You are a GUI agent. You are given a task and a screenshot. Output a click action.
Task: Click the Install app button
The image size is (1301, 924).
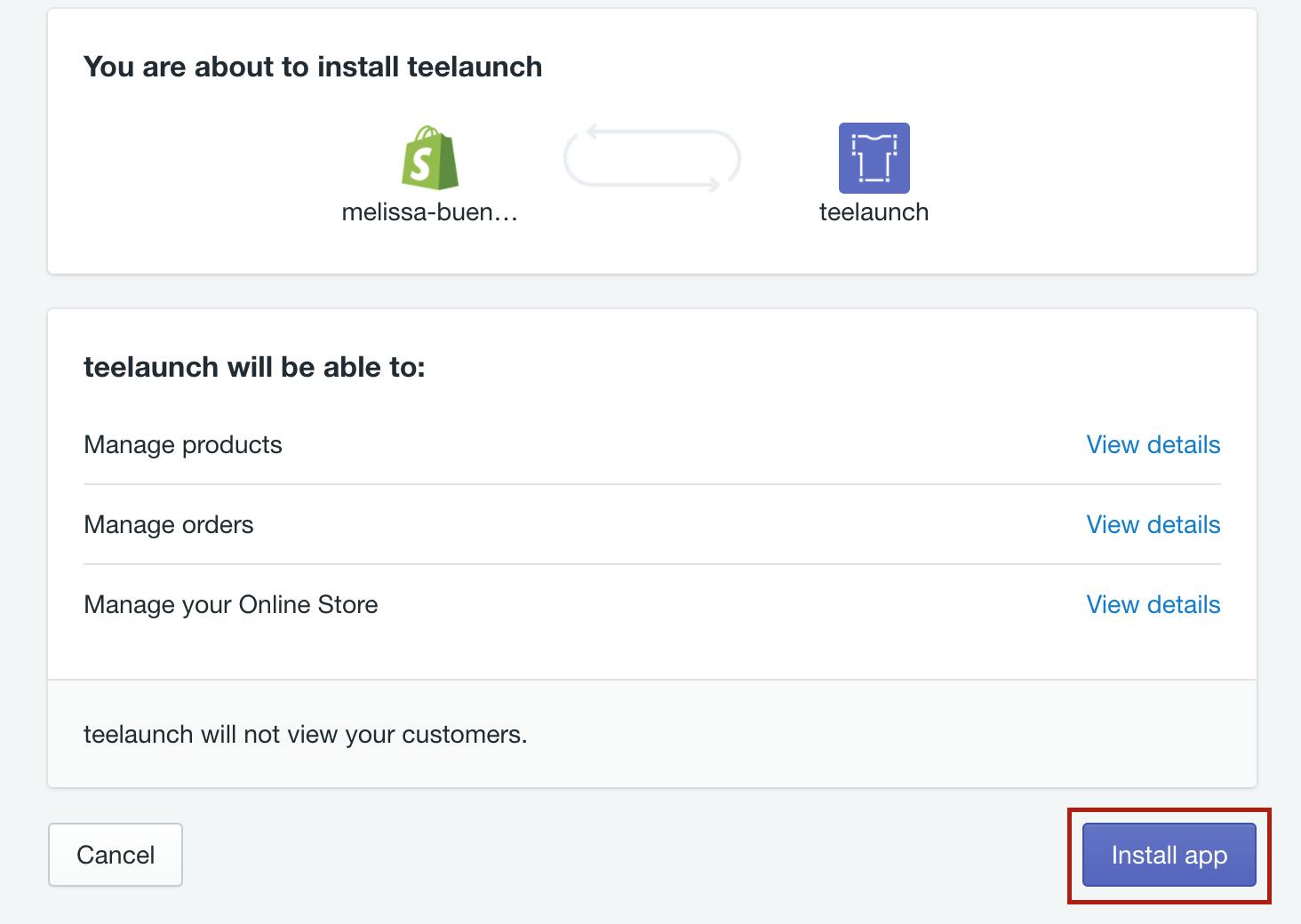click(x=1169, y=855)
